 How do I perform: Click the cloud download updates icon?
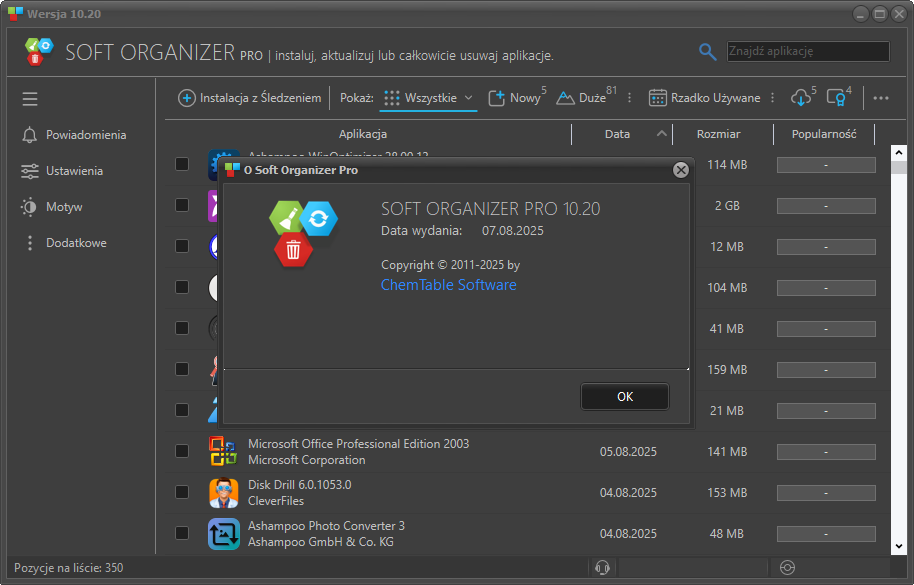[x=803, y=97]
